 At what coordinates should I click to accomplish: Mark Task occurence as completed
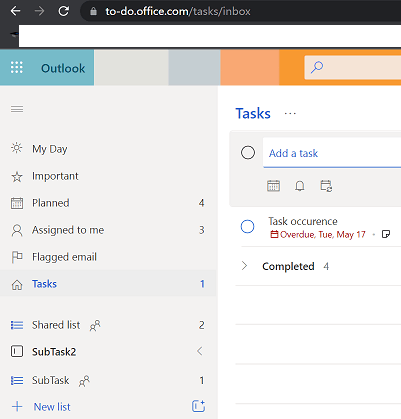coord(248,227)
